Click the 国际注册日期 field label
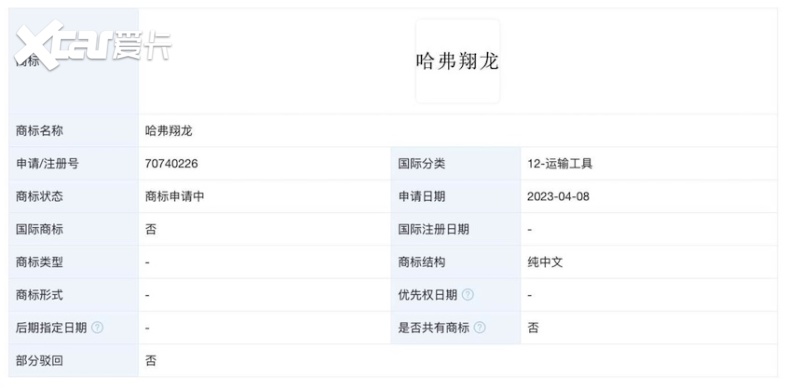Screen dimensions: 788x389 [x=434, y=230]
